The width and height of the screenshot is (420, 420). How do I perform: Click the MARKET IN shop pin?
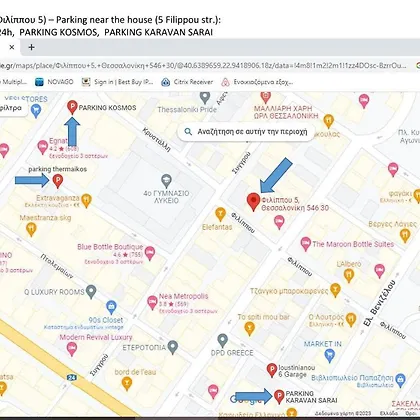click(329, 356)
